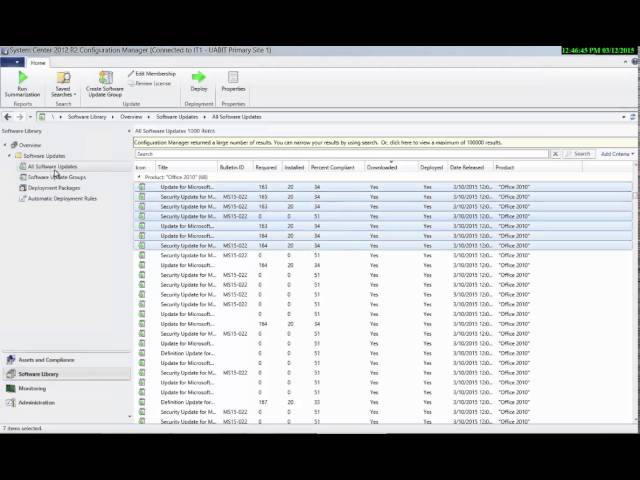Image resolution: width=640 pixels, height=480 pixels.
Task: Click the "7 items selected" status text
Action: point(22,428)
